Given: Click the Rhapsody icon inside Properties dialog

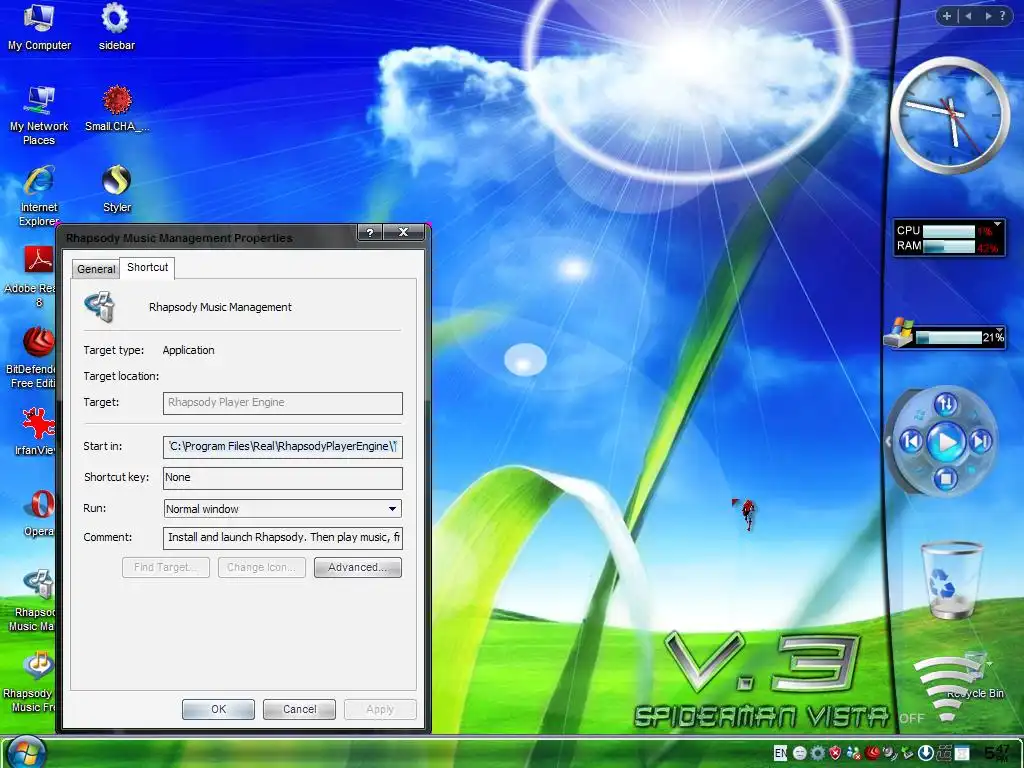Looking at the screenshot, I should click(100, 306).
